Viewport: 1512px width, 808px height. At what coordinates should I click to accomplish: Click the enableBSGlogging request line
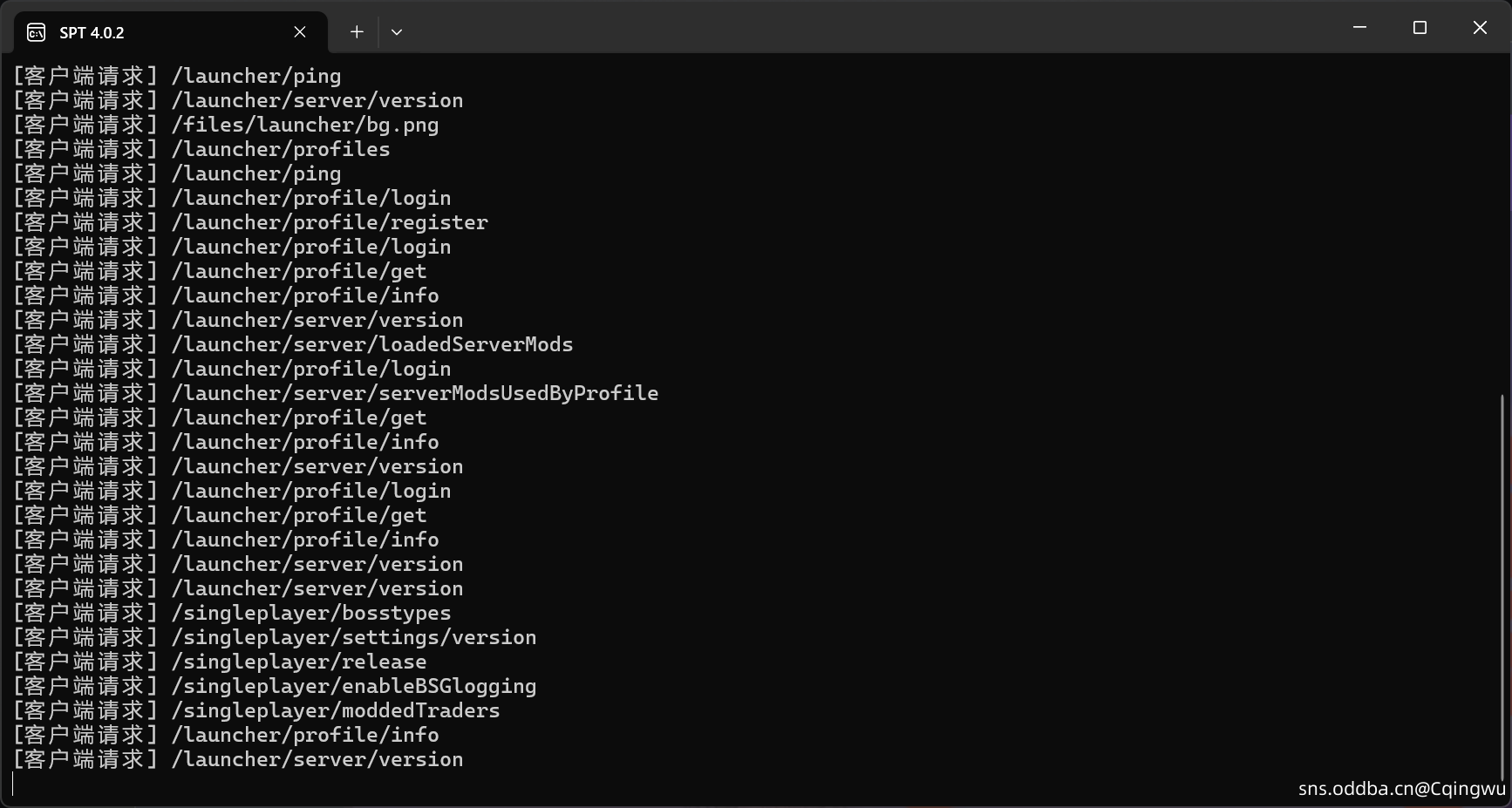[353, 686]
